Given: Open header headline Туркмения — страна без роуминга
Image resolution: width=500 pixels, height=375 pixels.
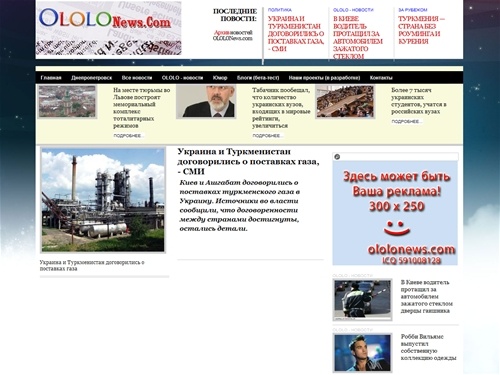Looking at the screenshot, I should coord(421,30).
